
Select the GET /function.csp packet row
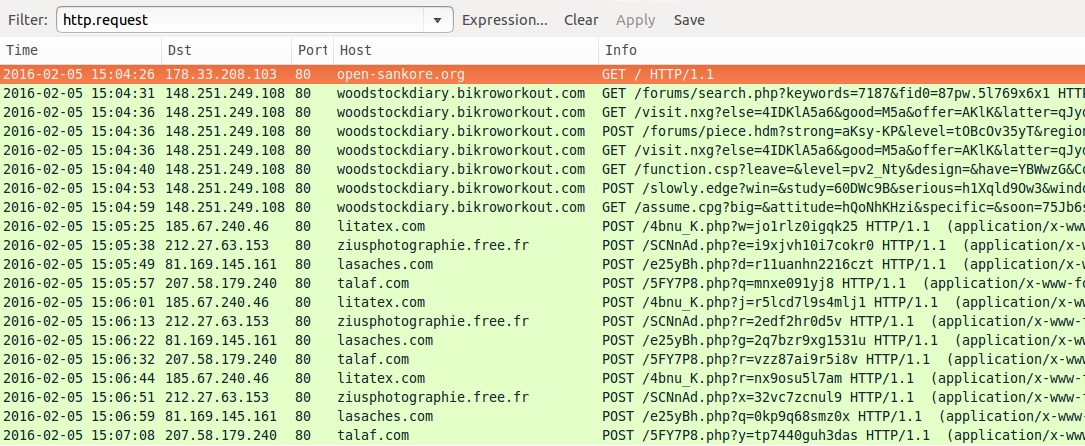(x=542, y=169)
